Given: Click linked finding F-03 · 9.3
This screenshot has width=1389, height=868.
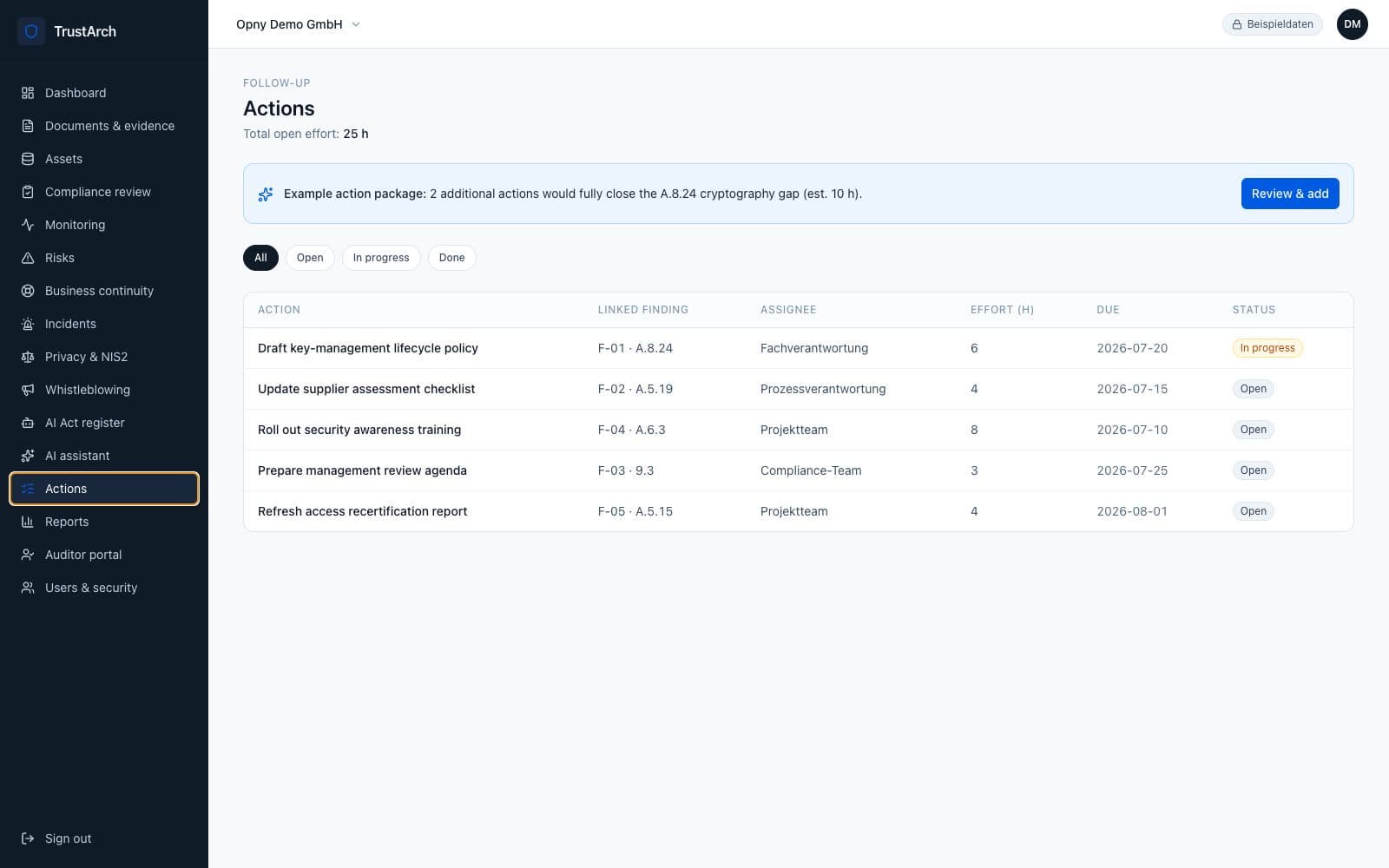Looking at the screenshot, I should 626,470.
